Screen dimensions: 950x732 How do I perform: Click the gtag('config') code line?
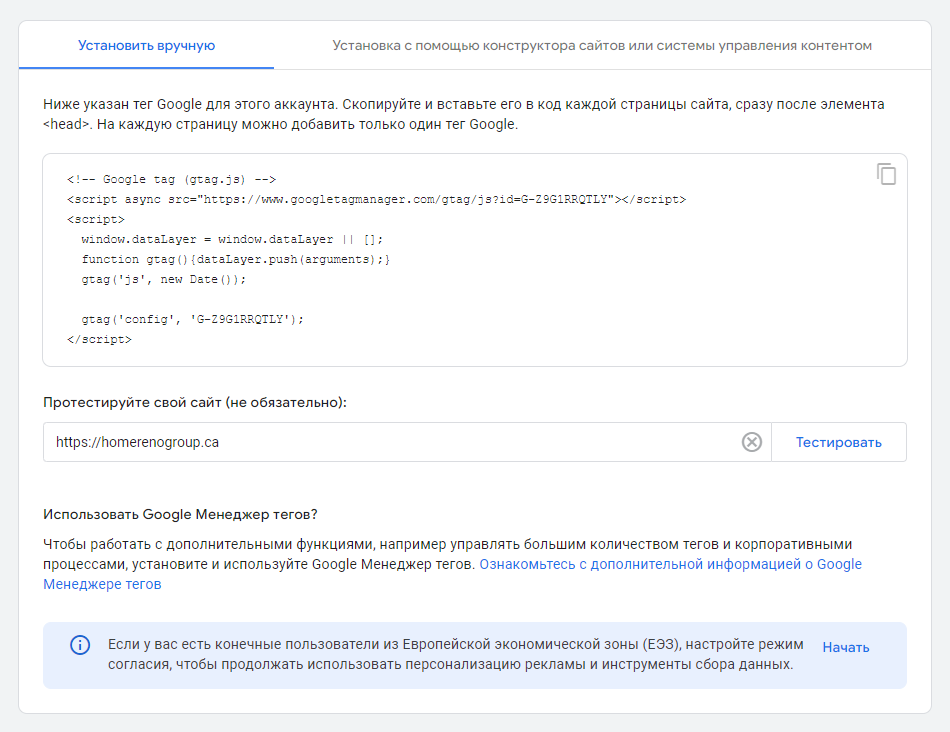(x=192, y=319)
